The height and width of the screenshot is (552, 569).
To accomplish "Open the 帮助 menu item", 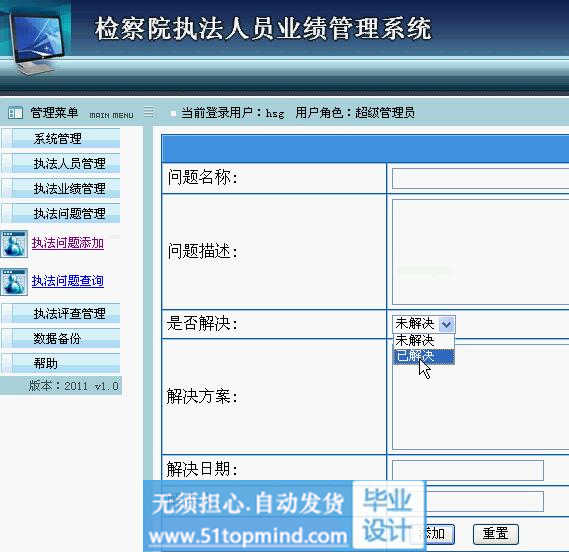I will point(61,363).
